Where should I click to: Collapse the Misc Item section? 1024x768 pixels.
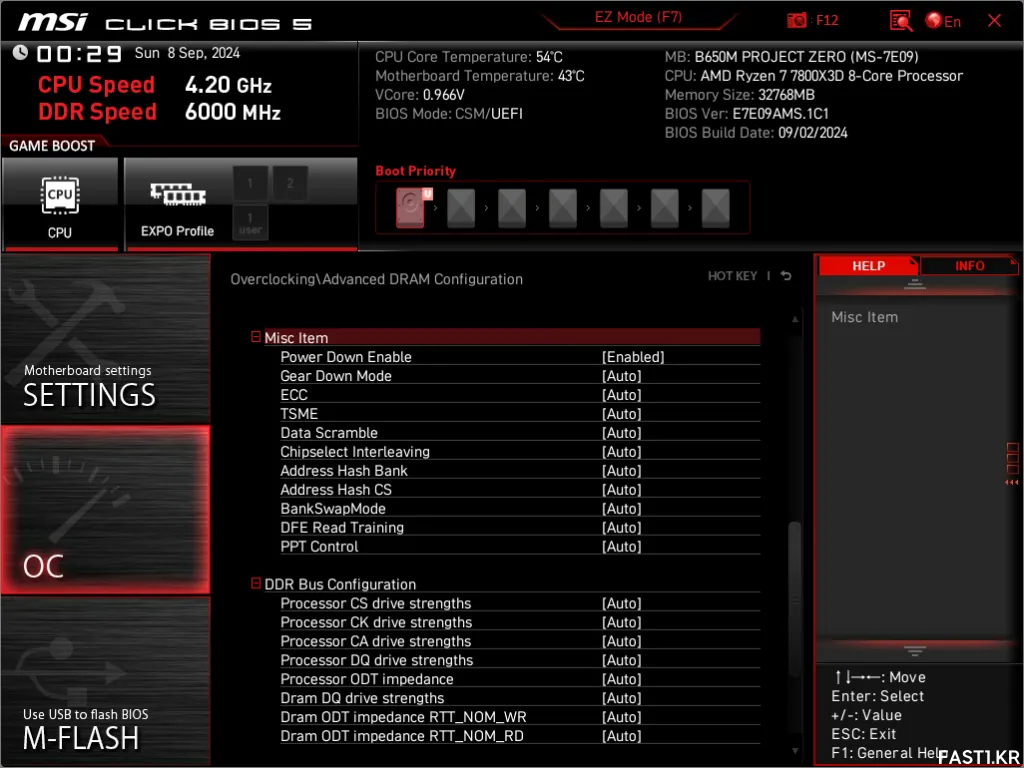click(256, 338)
